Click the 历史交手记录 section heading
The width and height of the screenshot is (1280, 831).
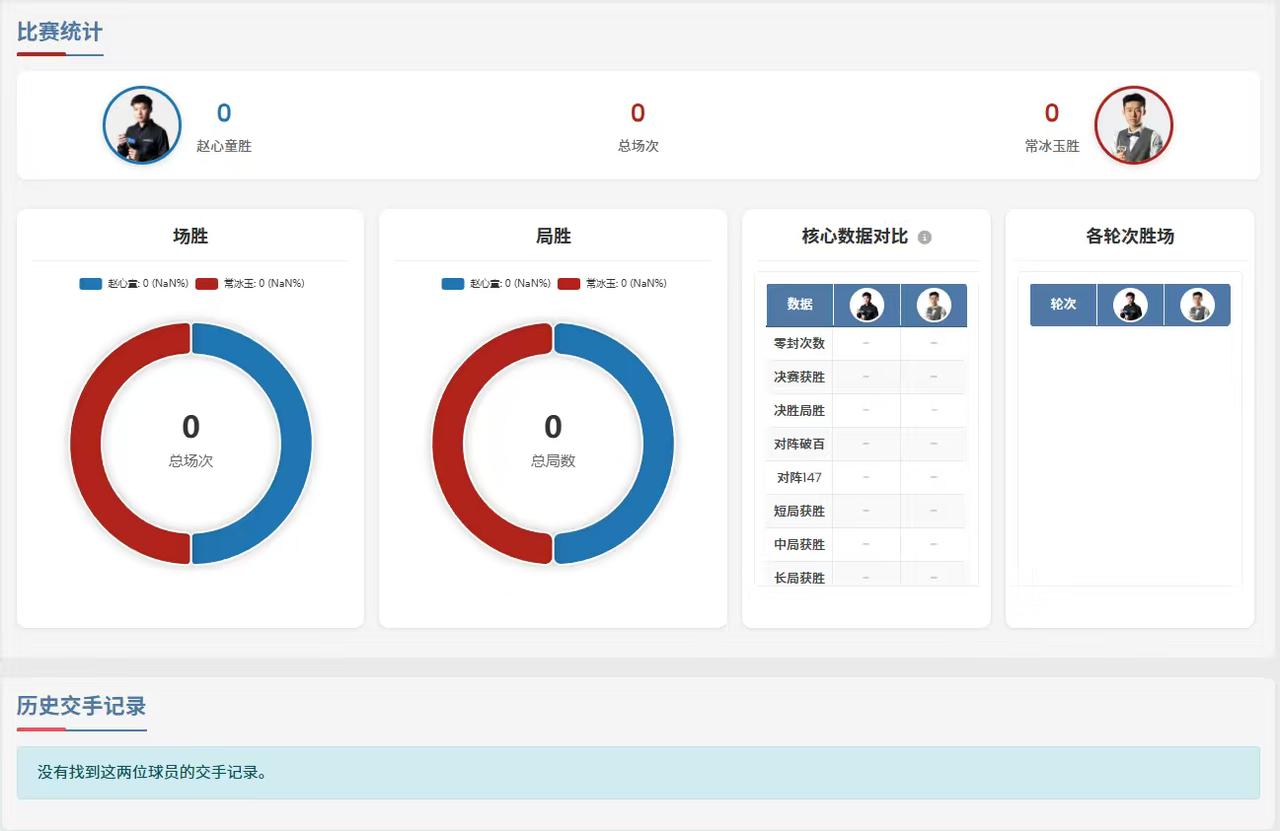pyautogui.click(x=82, y=706)
